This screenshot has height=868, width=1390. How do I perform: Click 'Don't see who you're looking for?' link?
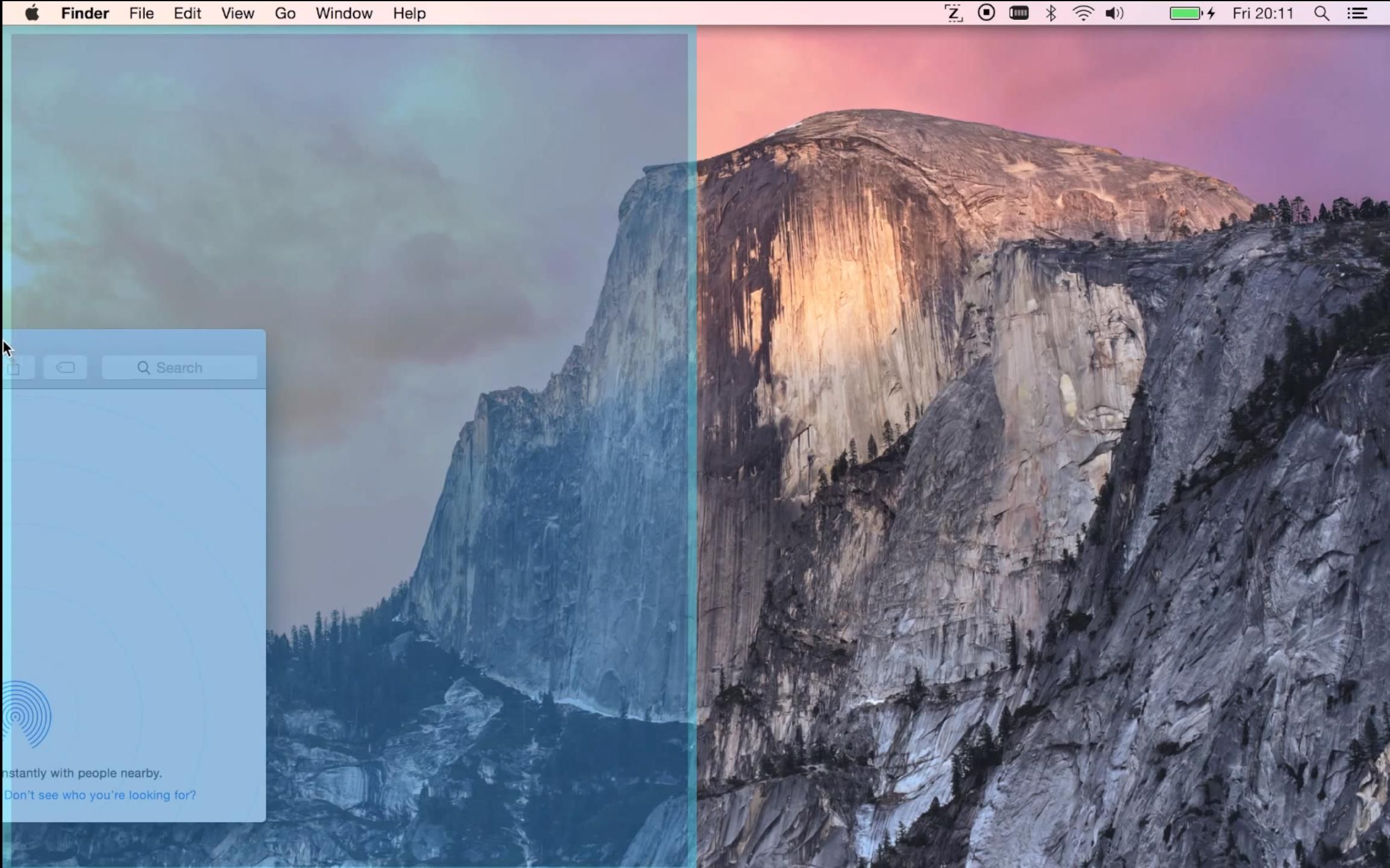click(x=99, y=795)
